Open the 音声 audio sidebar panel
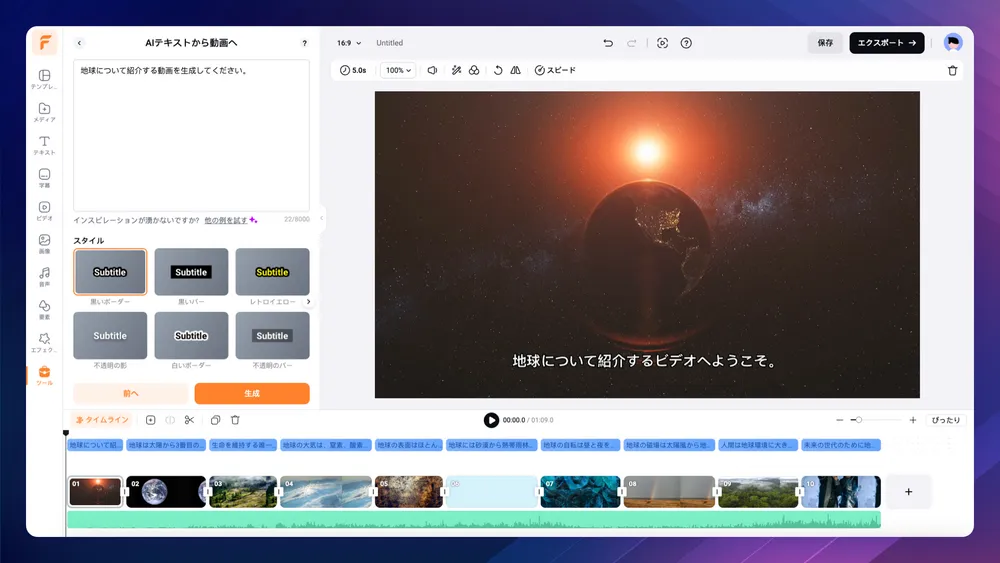The width and height of the screenshot is (1000, 563). (x=44, y=277)
